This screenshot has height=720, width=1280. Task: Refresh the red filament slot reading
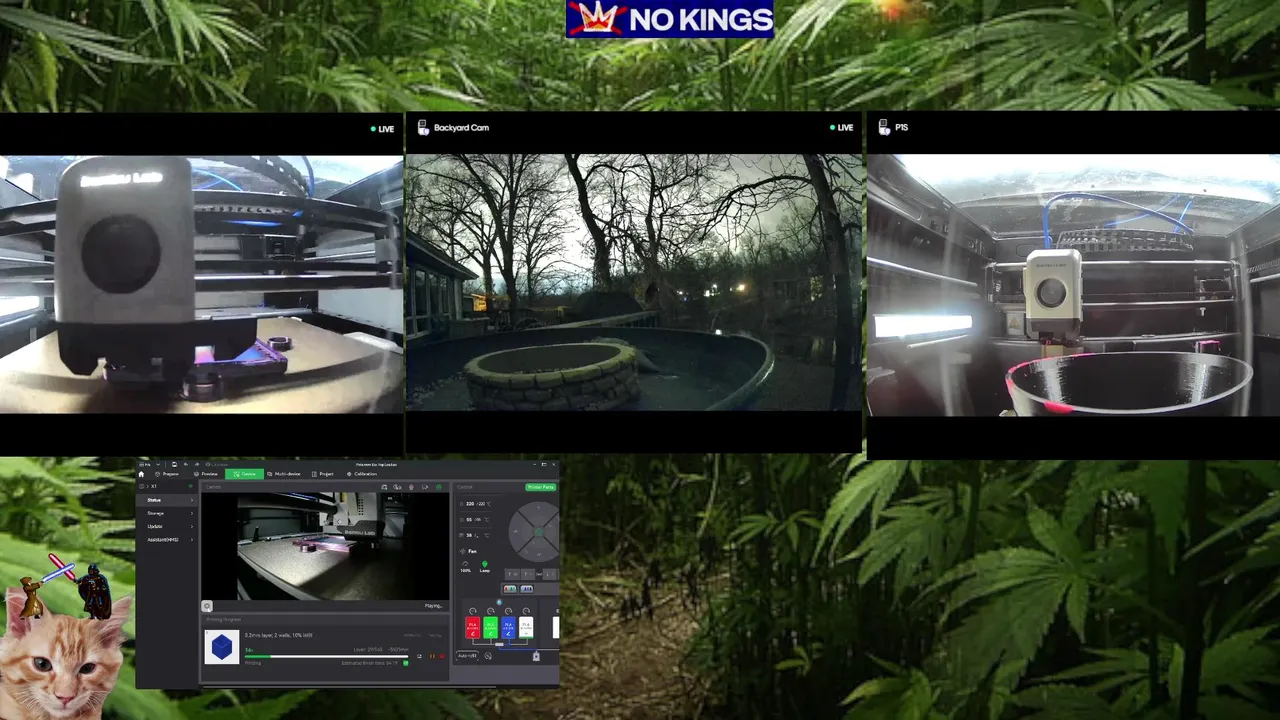point(473,611)
